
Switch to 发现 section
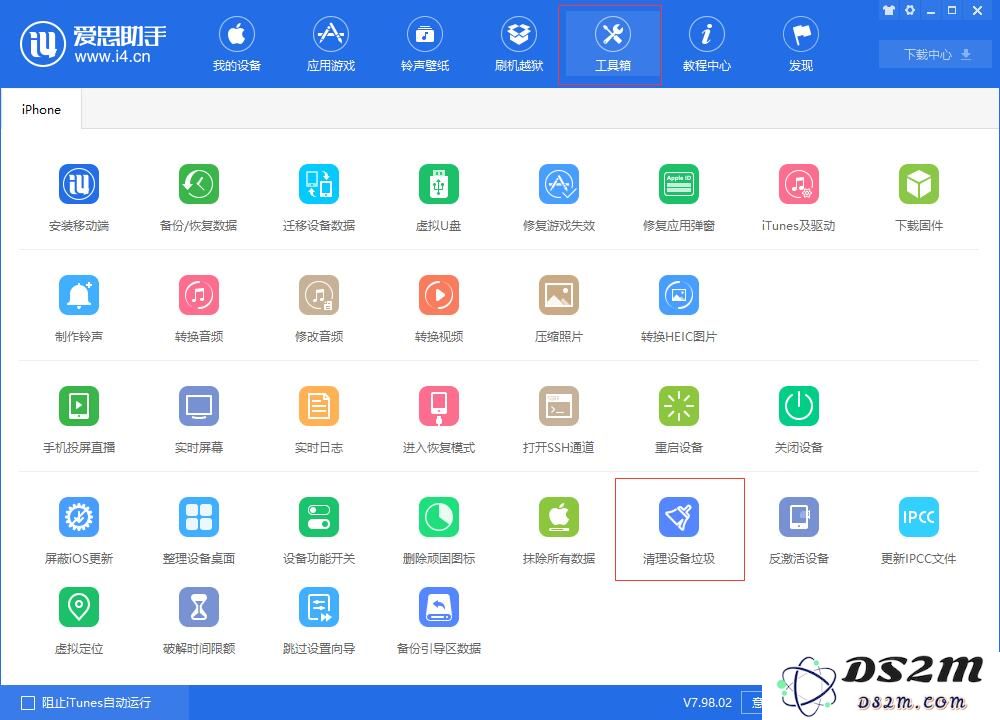[801, 45]
